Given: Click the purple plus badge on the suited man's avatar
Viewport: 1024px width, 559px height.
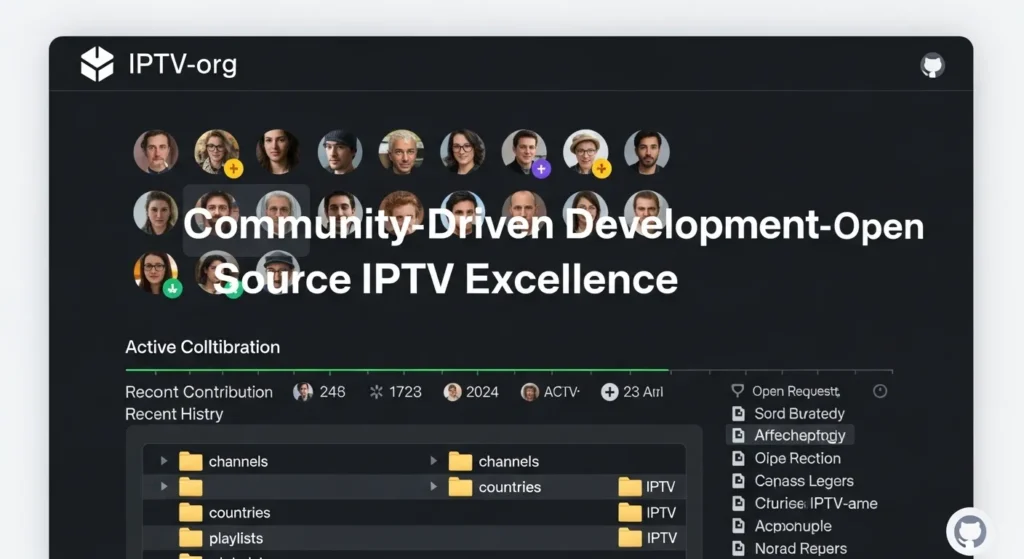Looking at the screenshot, I should [541, 168].
